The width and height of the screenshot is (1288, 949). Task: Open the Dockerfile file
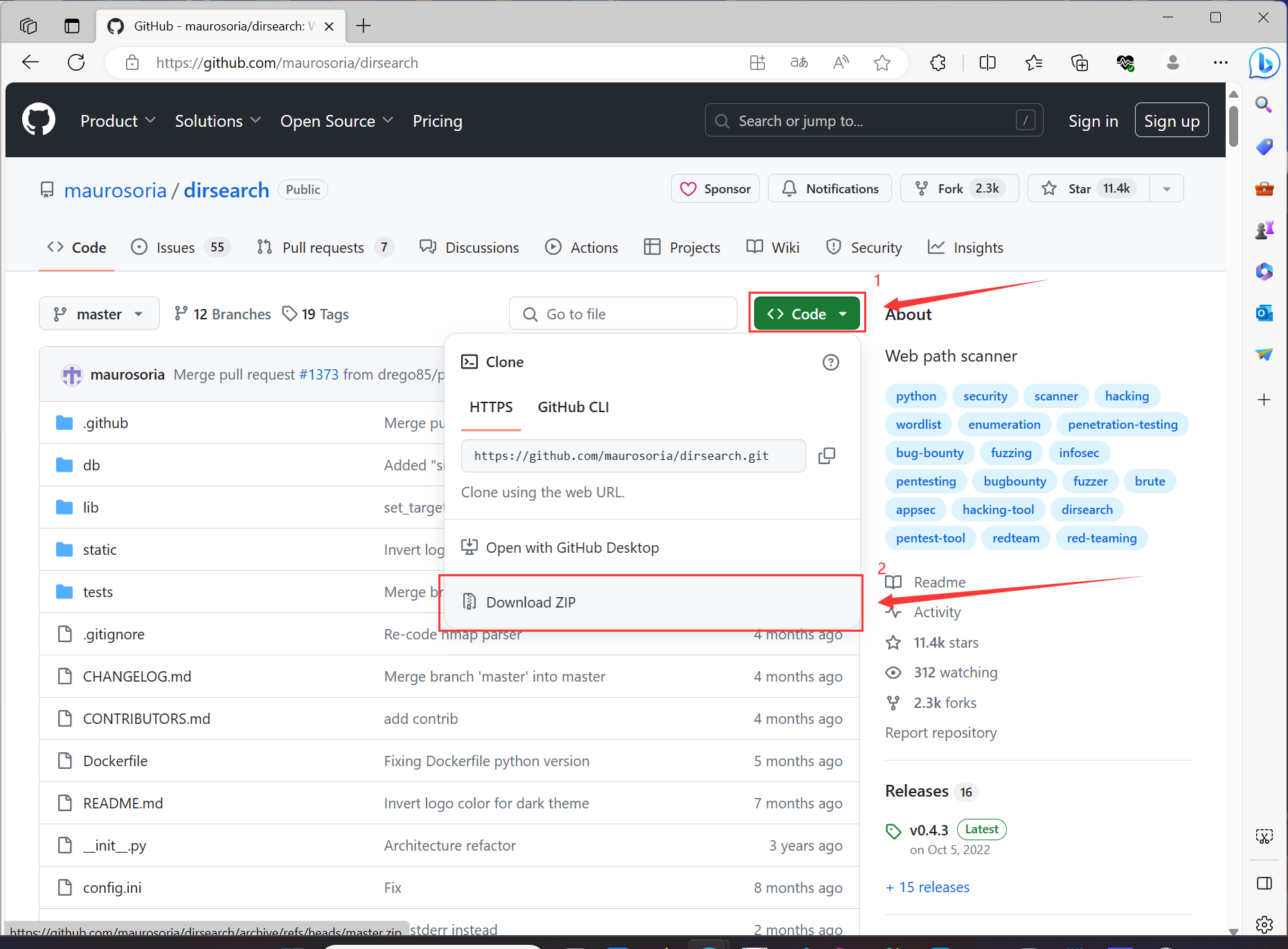(x=115, y=761)
